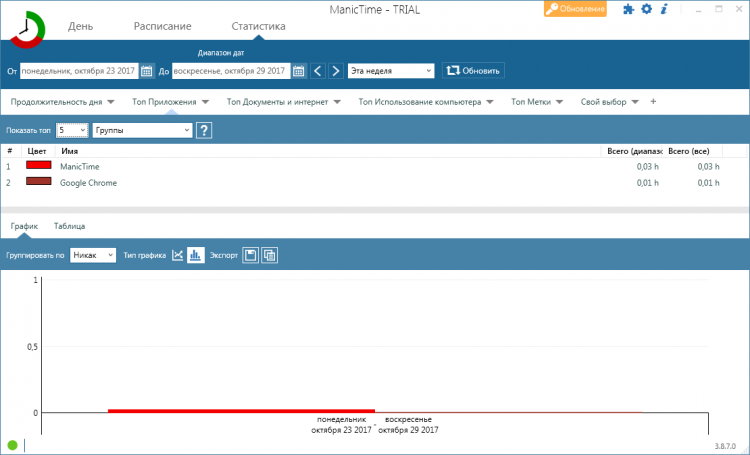Open the Эта неделя range dropdown

click(391, 71)
